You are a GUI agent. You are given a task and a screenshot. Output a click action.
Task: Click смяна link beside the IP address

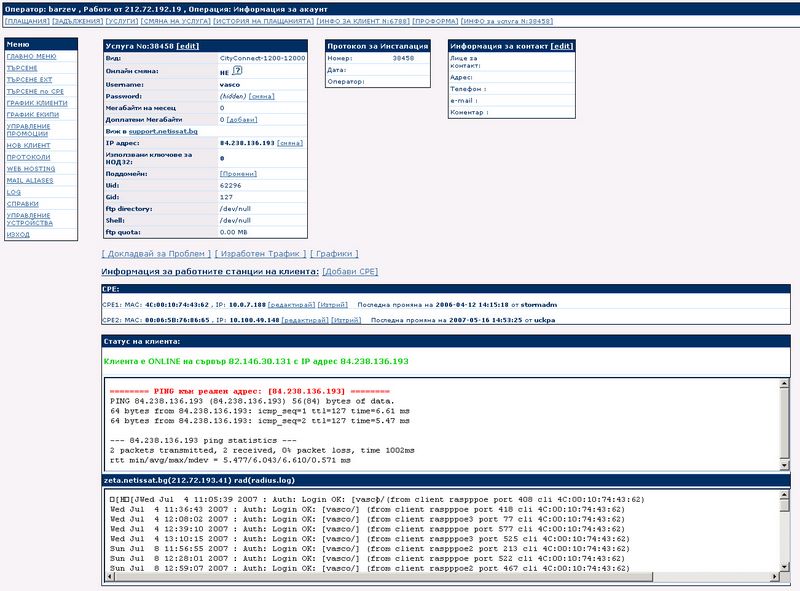290,143
